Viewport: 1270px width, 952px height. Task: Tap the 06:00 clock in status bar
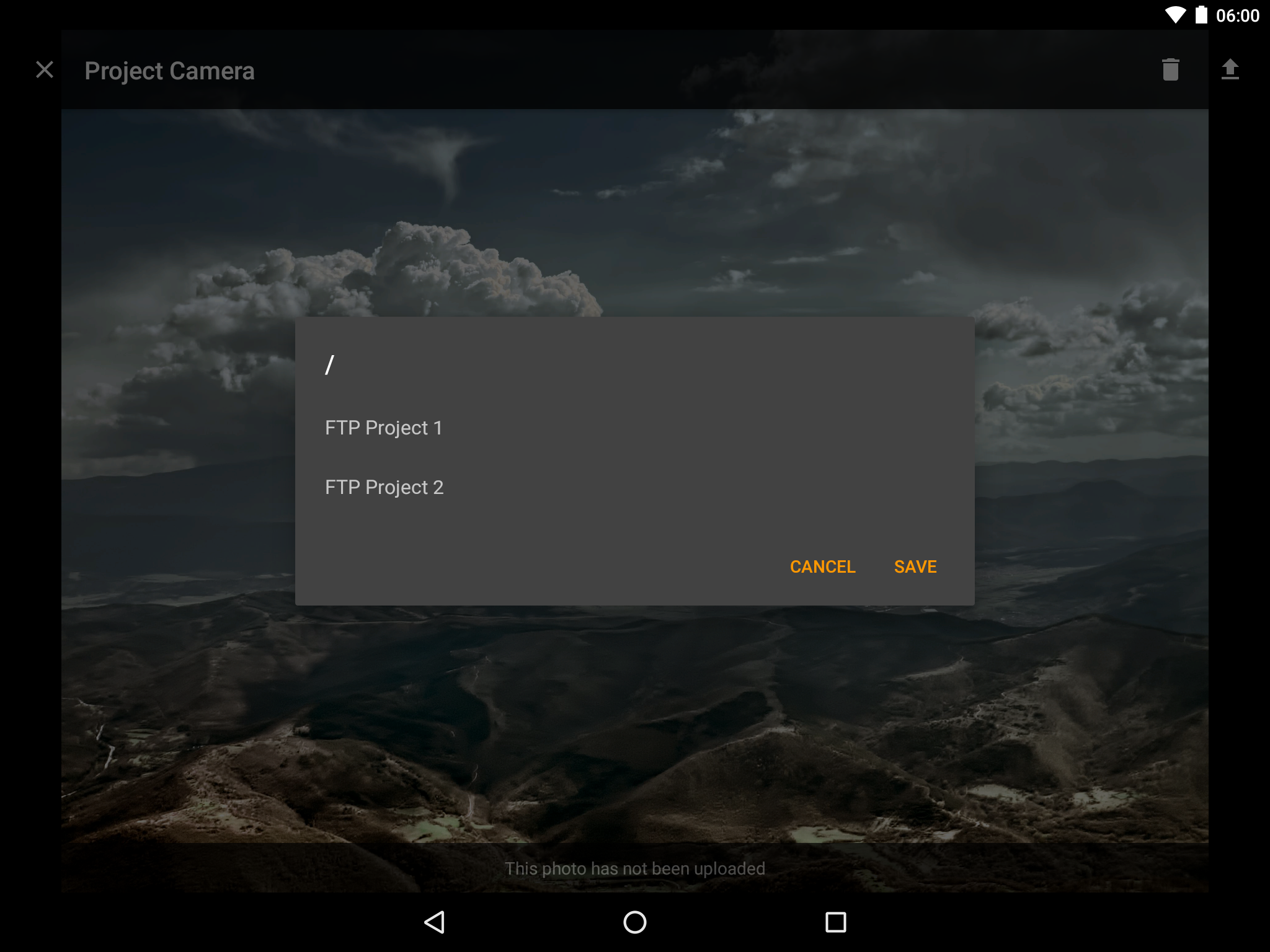[x=1237, y=15]
